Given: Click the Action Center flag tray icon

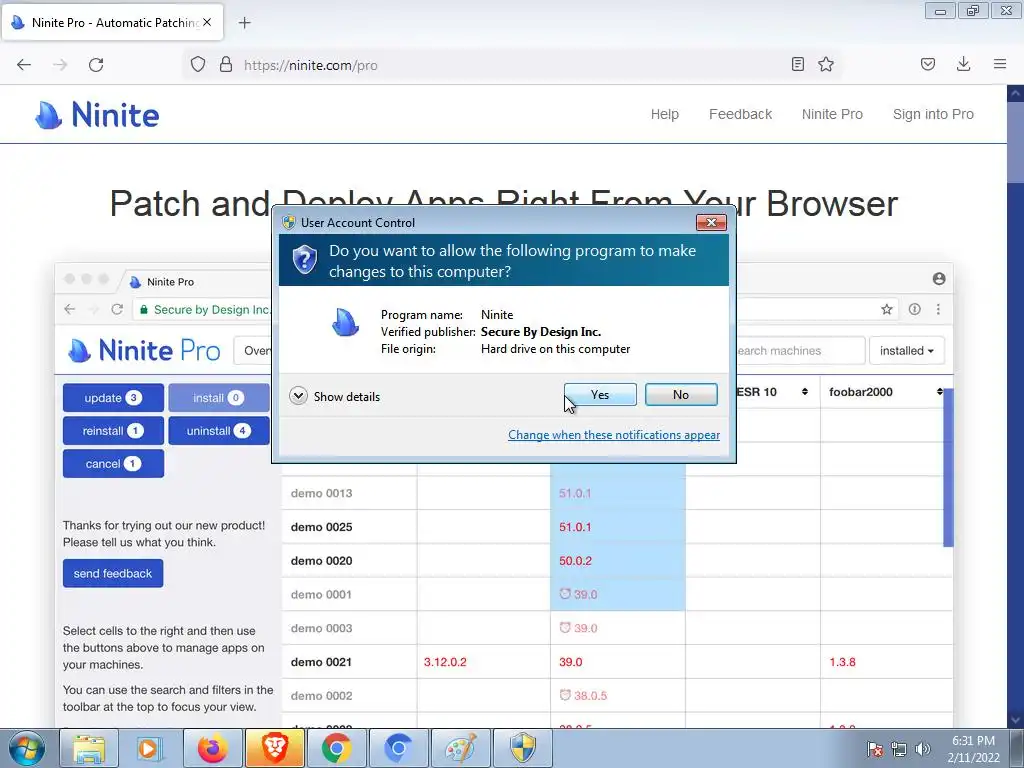Looking at the screenshot, I should 875,749.
